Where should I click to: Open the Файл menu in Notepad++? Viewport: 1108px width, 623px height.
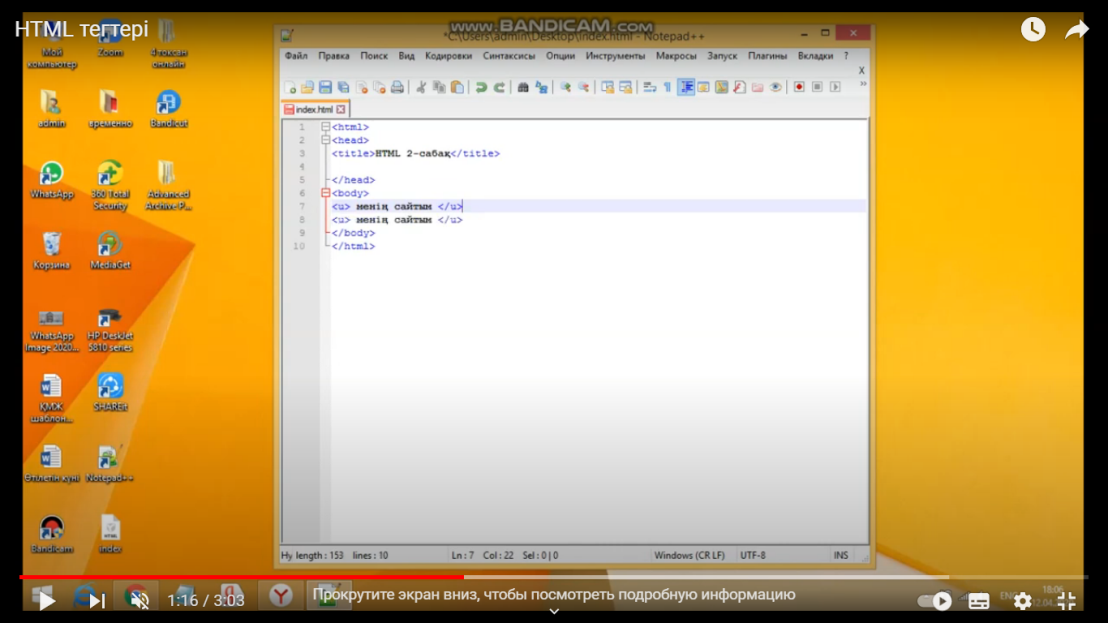click(296, 56)
